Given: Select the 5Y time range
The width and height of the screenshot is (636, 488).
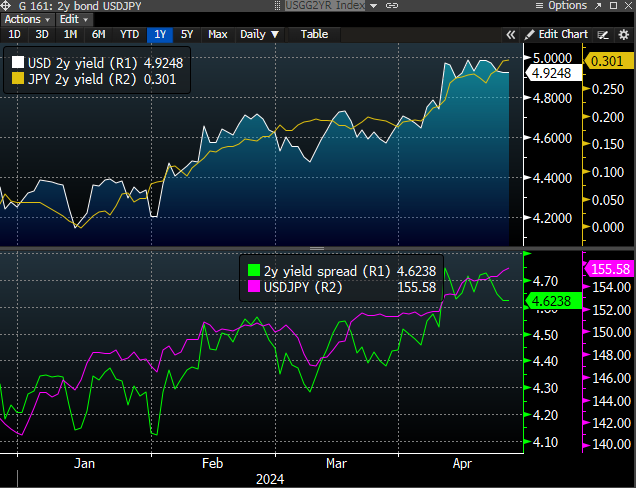Looking at the screenshot, I should tap(187, 34).
